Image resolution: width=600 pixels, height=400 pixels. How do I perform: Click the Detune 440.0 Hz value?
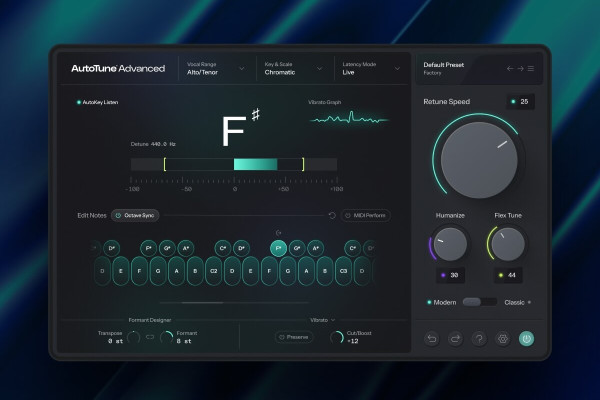163,144
